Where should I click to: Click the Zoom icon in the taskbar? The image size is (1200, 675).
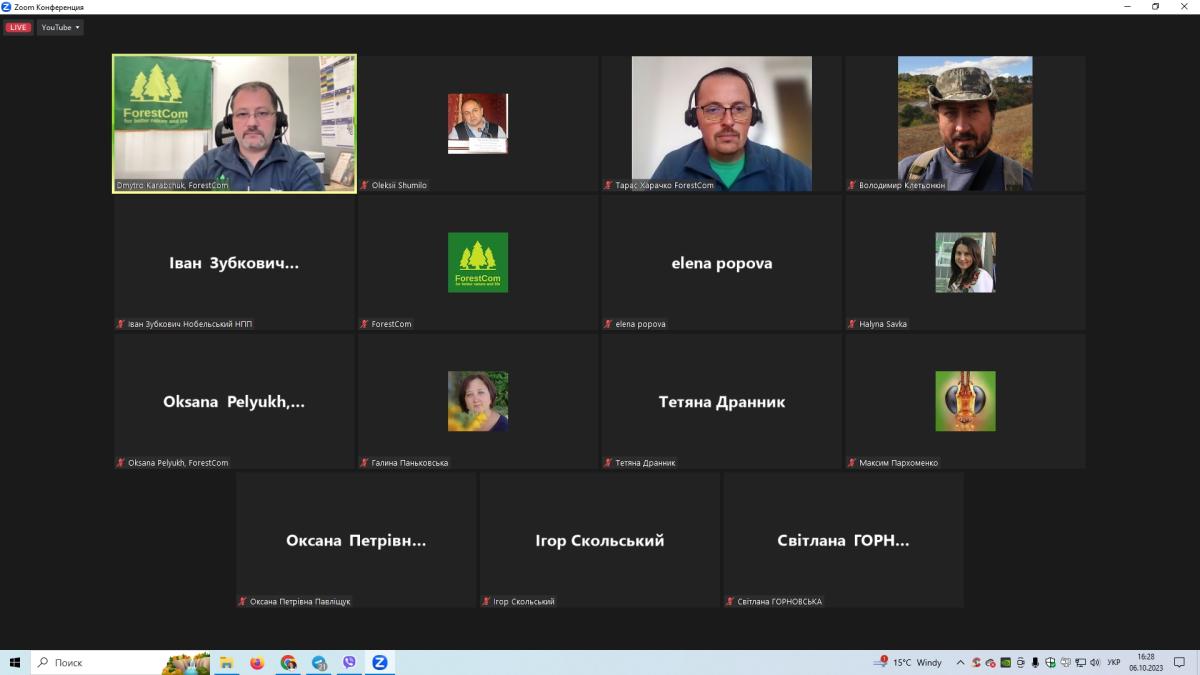pos(380,662)
